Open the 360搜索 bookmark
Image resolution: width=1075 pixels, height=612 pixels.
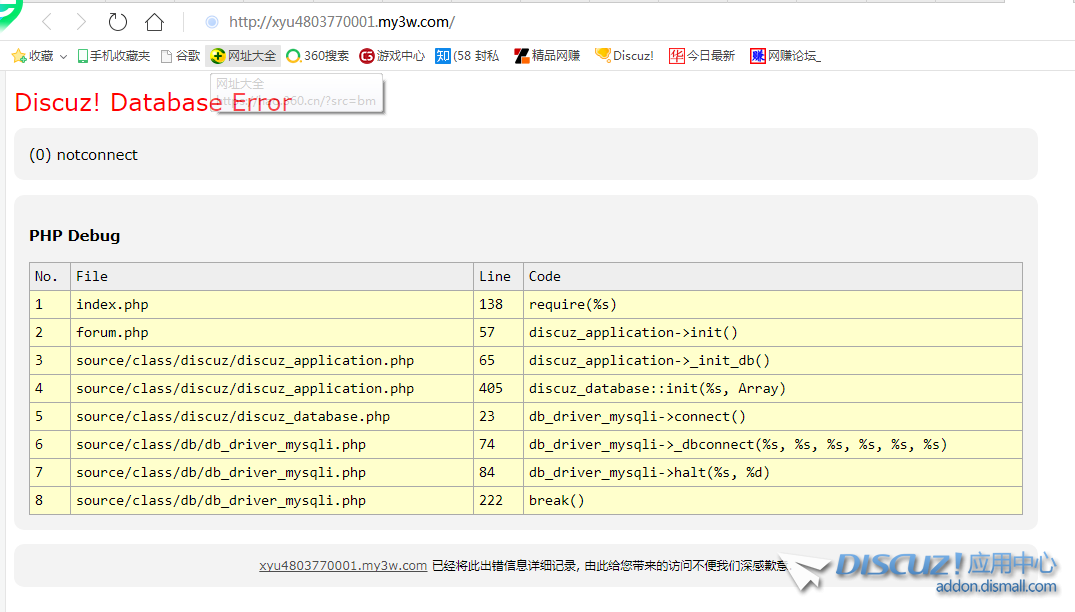[318, 56]
